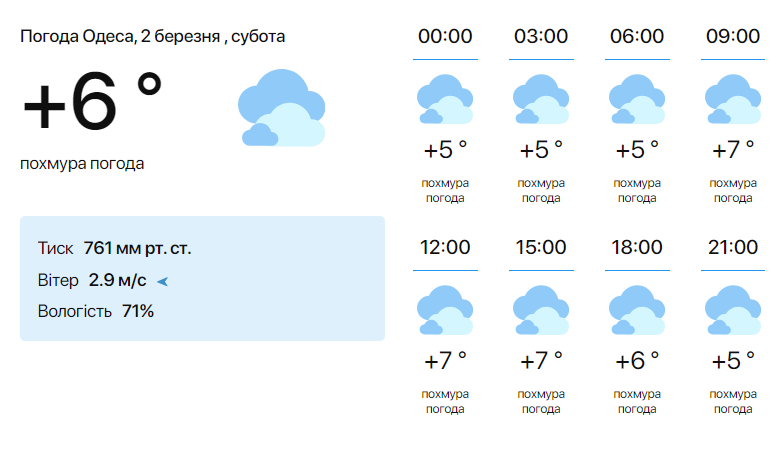Click the cloud icon under 21:00
Viewport: 781px width, 451px height.
733,310
